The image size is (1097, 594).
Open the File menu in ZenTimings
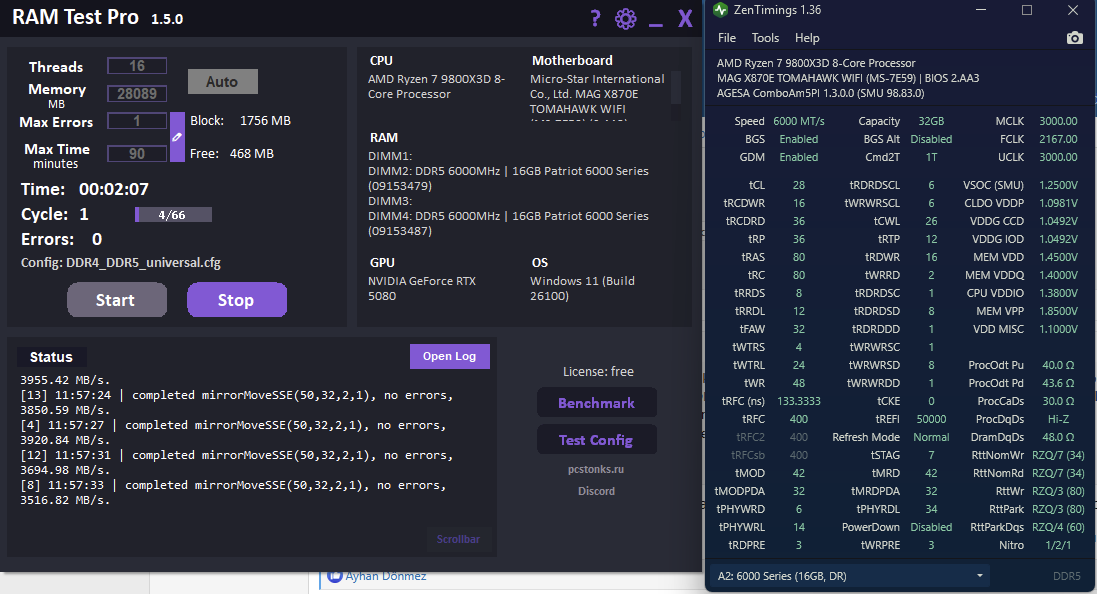pyautogui.click(x=727, y=38)
